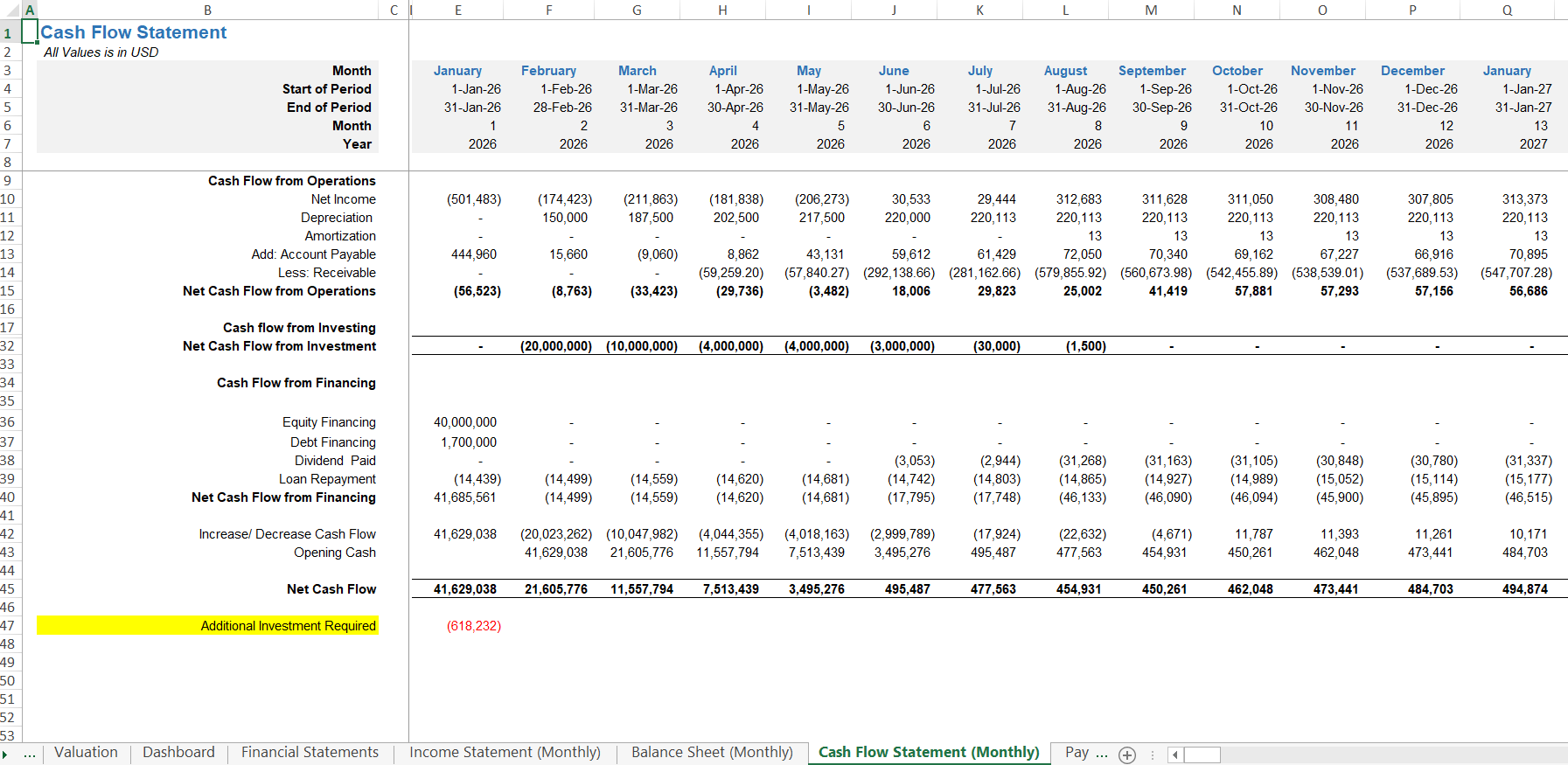Screen dimensions: 1568x765
Task: Select column E header
Action: [x=458, y=10]
